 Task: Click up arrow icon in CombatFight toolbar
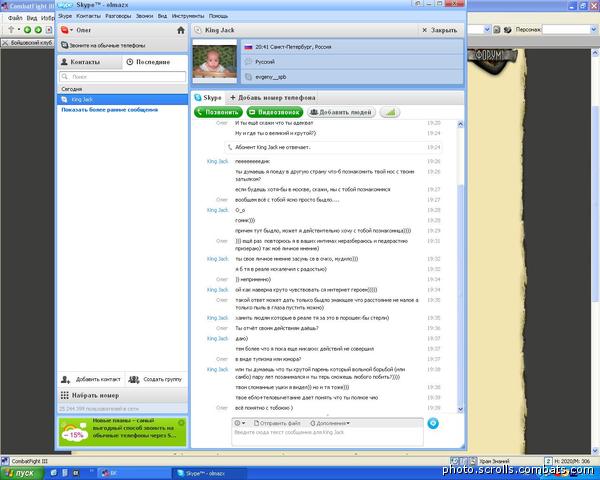pyautogui.click(x=11, y=30)
